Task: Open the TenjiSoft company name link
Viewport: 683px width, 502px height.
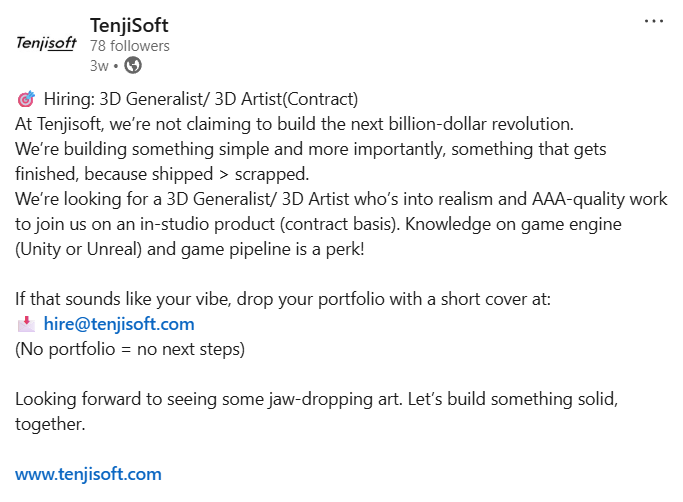Action: tap(129, 25)
